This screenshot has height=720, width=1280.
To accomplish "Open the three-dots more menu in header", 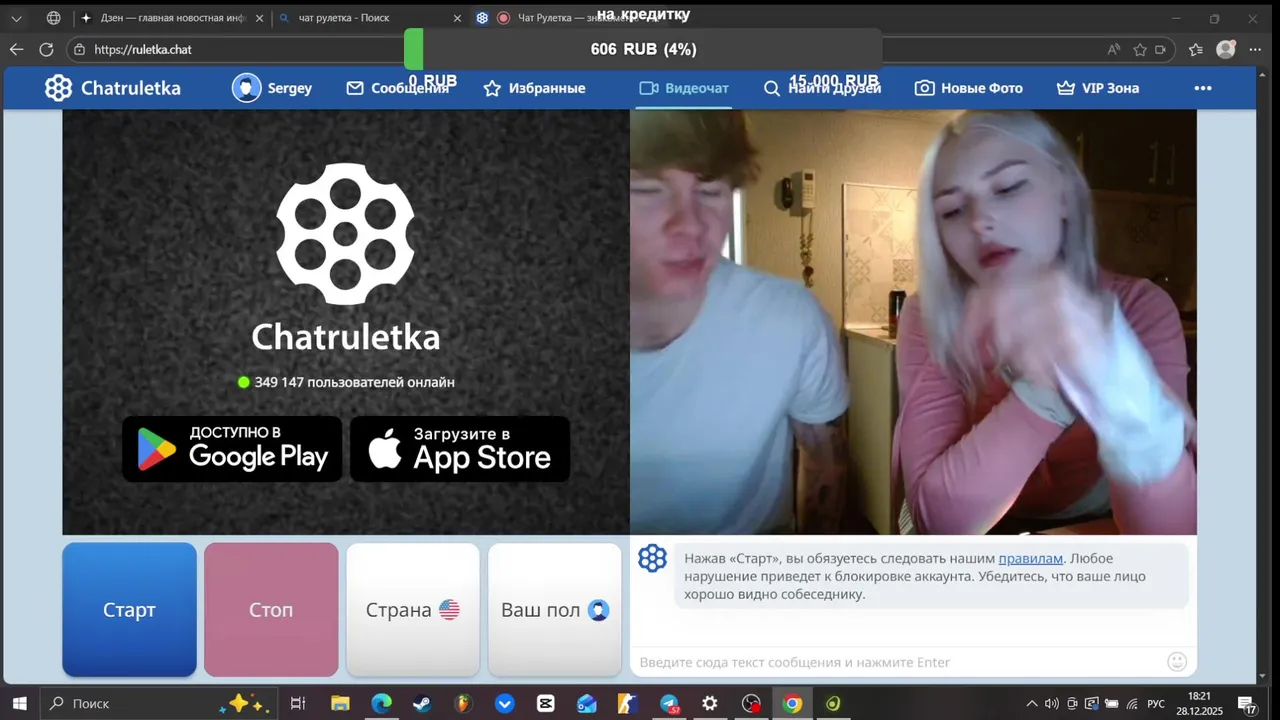I will pos(1203,88).
